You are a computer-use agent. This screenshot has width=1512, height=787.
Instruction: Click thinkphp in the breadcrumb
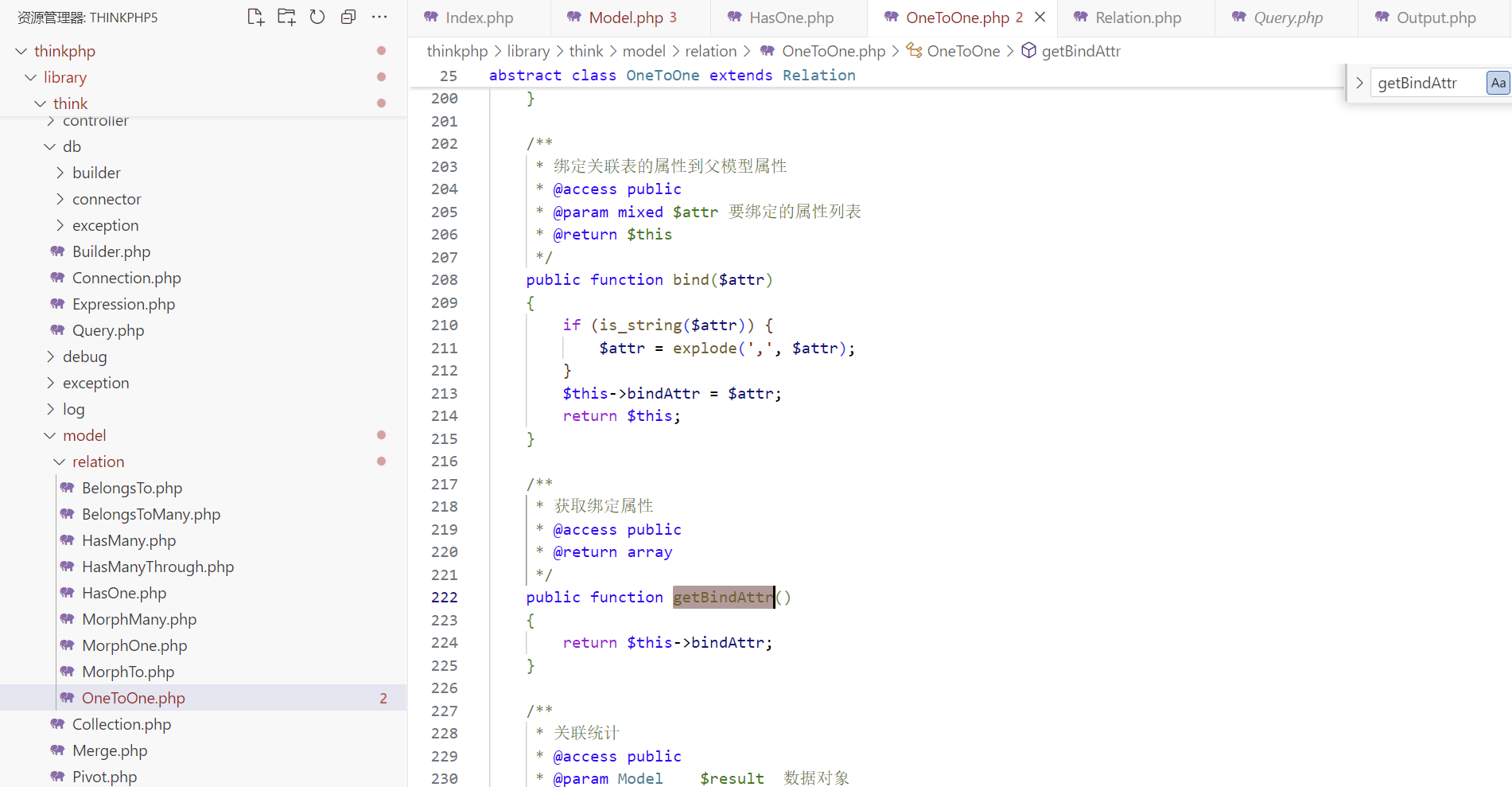pyautogui.click(x=457, y=51)
